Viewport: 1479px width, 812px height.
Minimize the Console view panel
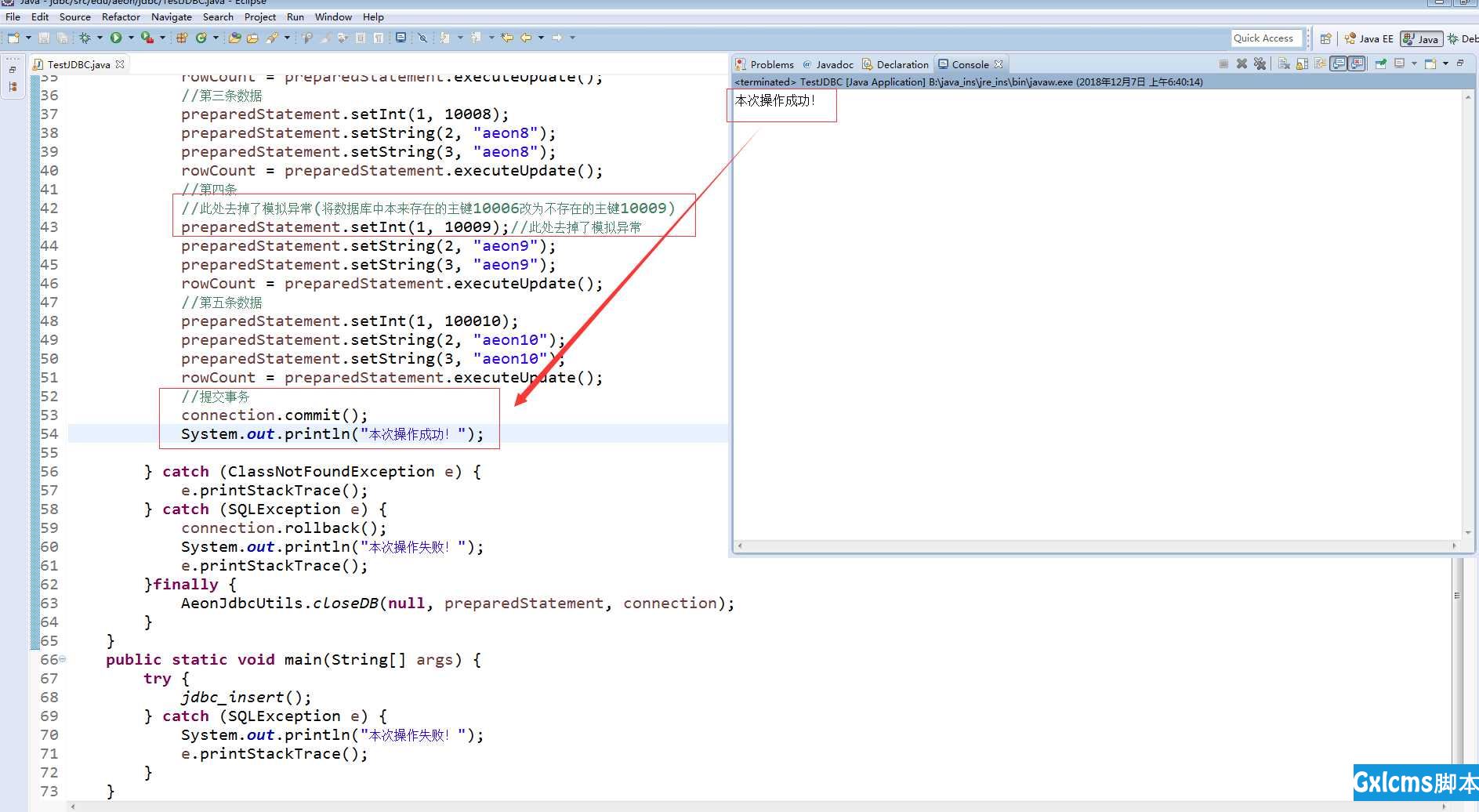click(x=1460, y=63)
